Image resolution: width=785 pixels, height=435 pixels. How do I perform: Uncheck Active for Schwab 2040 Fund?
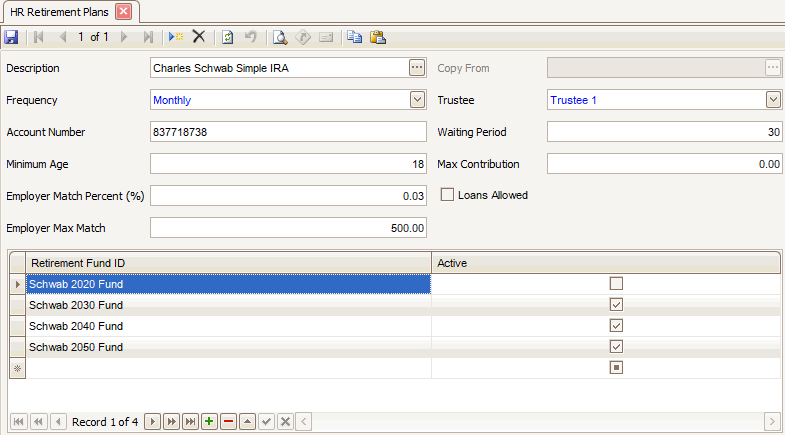616,326
